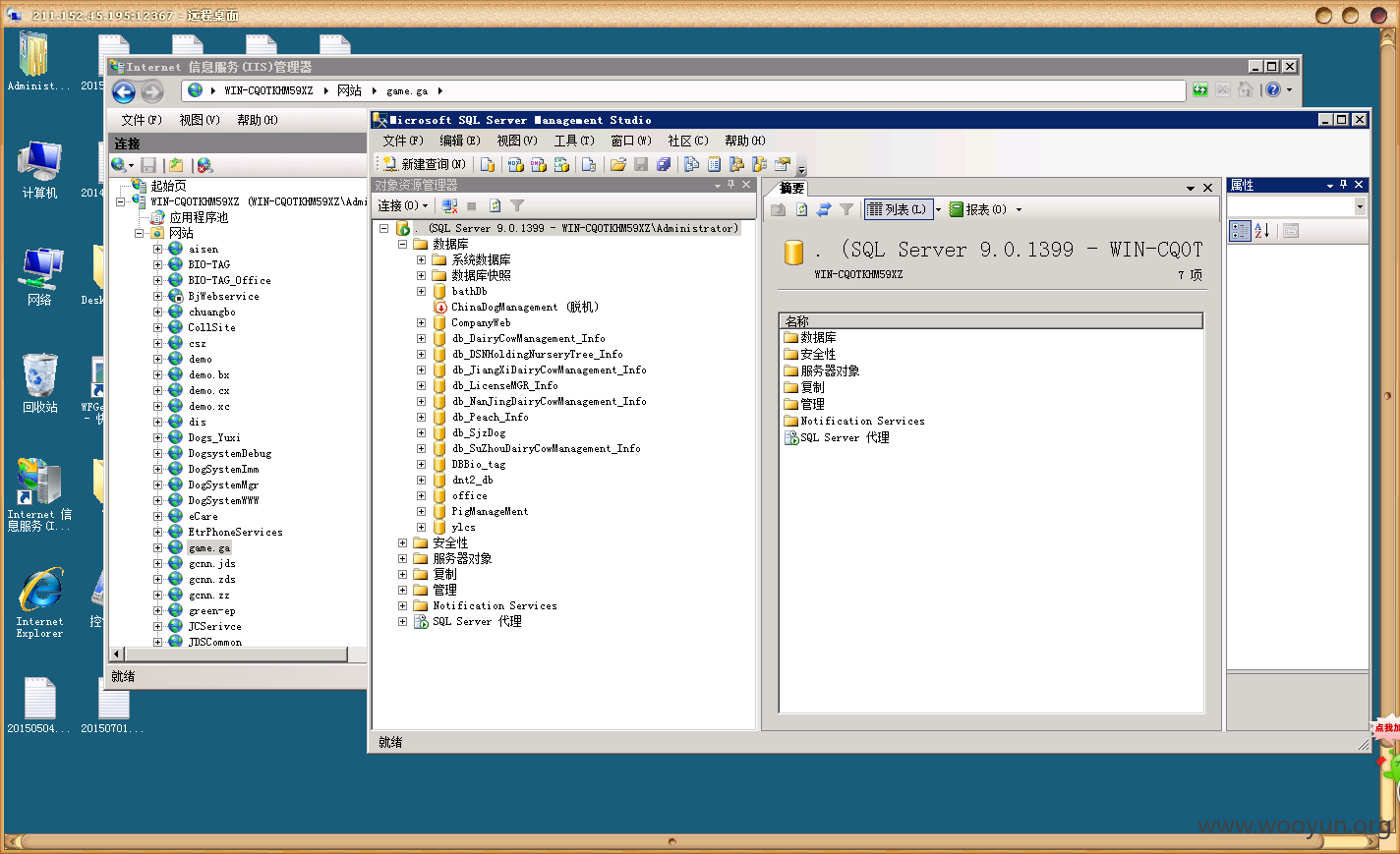Viewport: 1400px width, 854px height.
Task: Click the IIS Manager forward arrow
Action: (x=152, y=91)
